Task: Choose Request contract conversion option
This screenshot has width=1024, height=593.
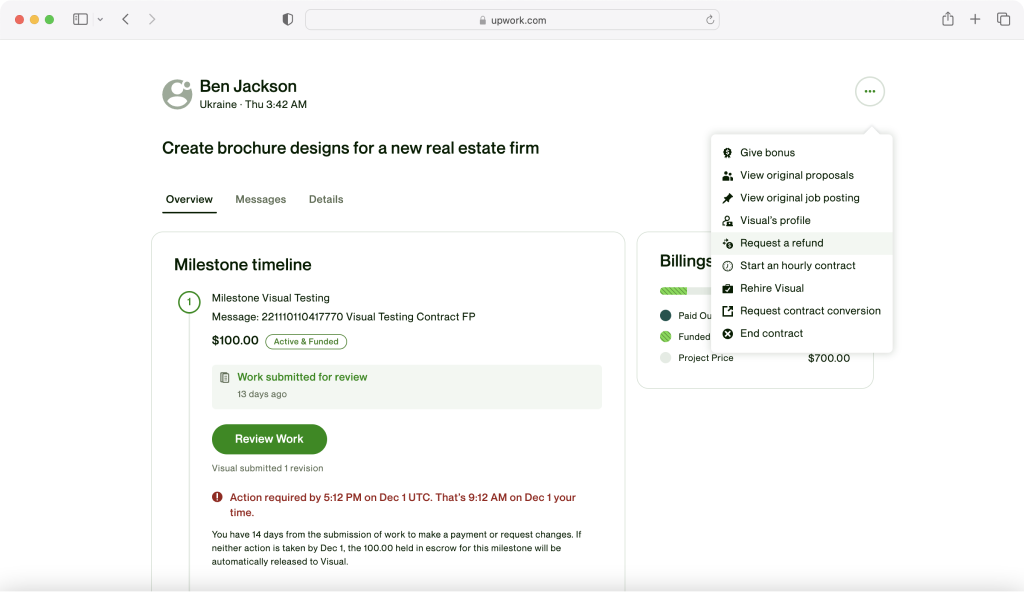Action: point(810,311)
